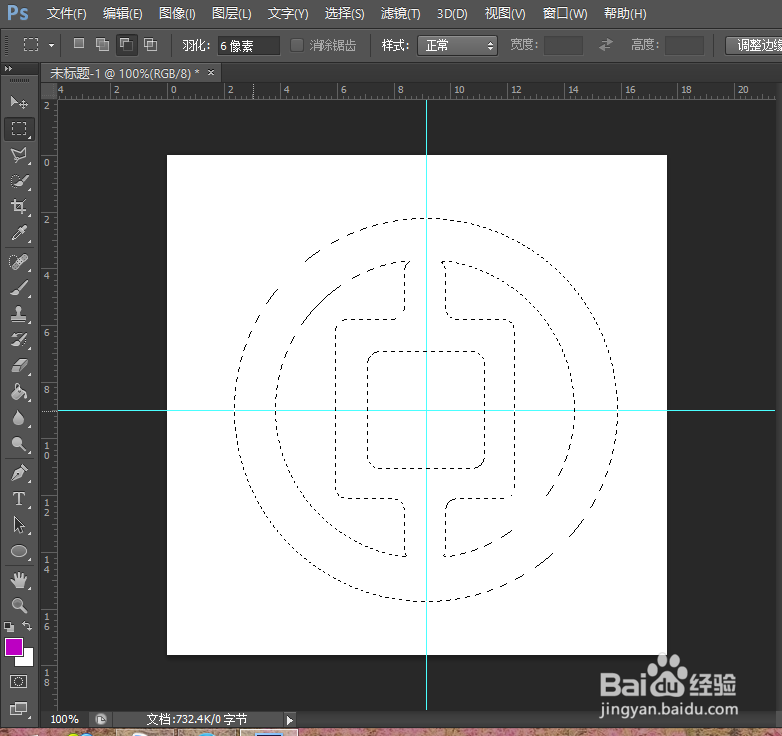This screenshot has width=782, height=736.
Task: Open the 文件(F) menu
Action: point(66,13)
